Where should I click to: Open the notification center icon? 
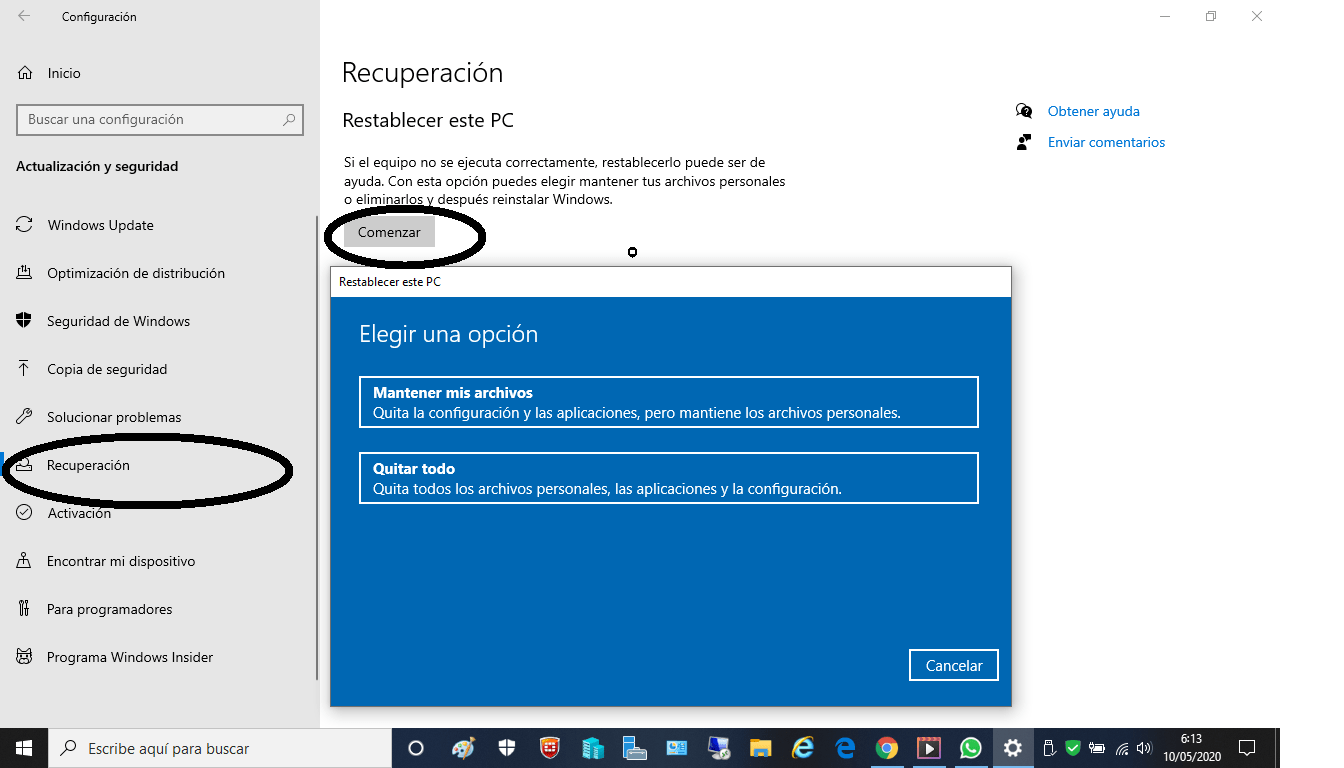tap(1247, 748)
